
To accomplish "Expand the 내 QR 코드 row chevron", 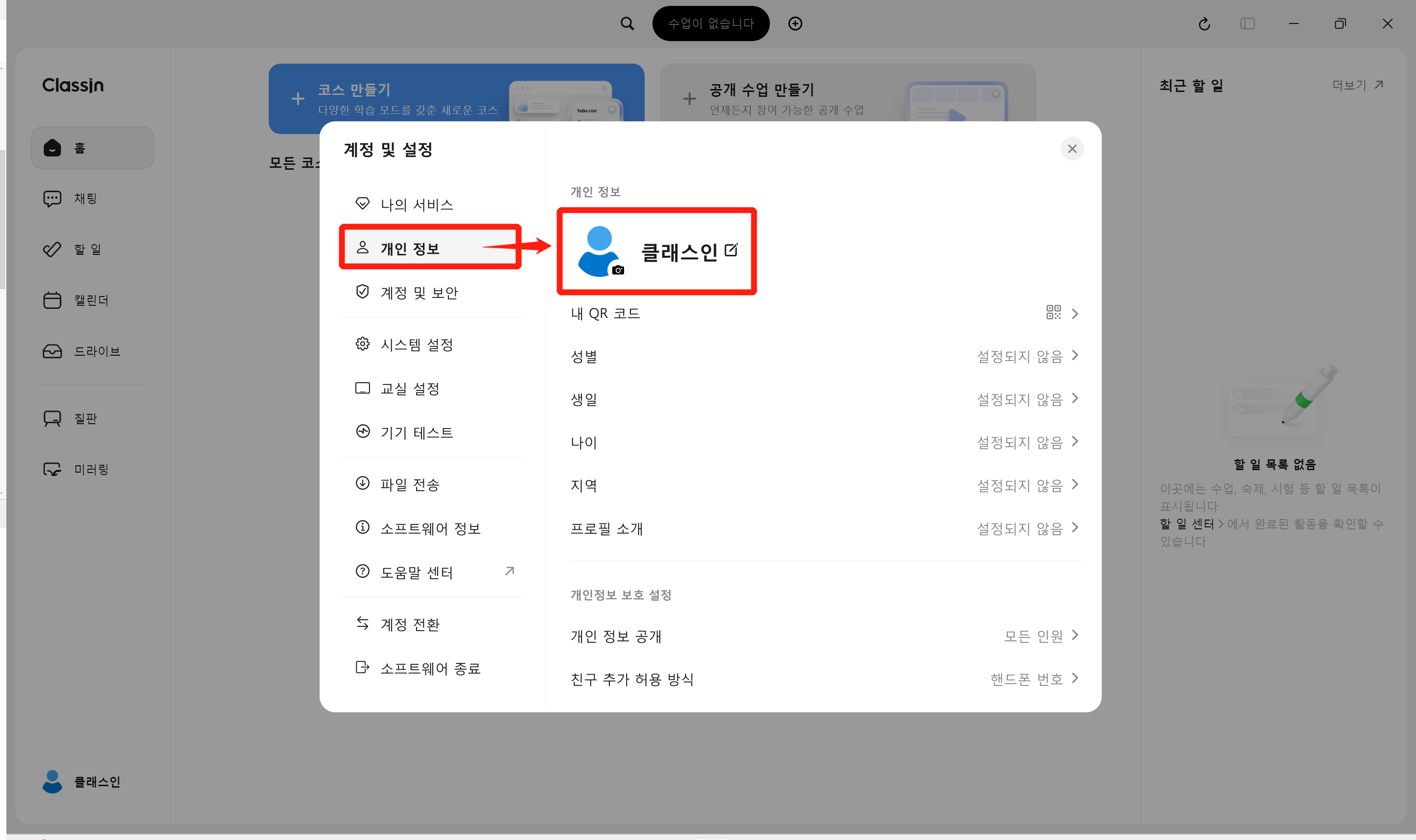I will (x=1074, y=314).
